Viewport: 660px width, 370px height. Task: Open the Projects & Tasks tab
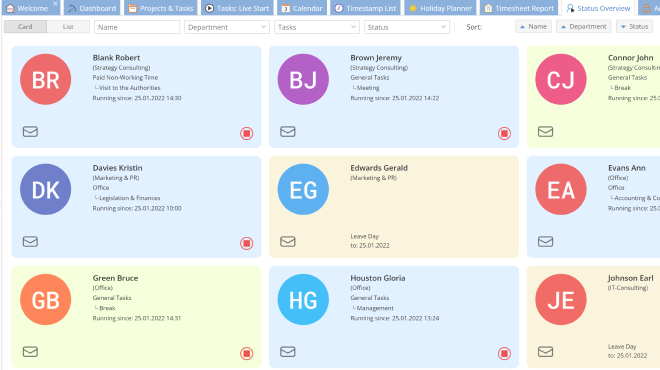click(161, 8)
